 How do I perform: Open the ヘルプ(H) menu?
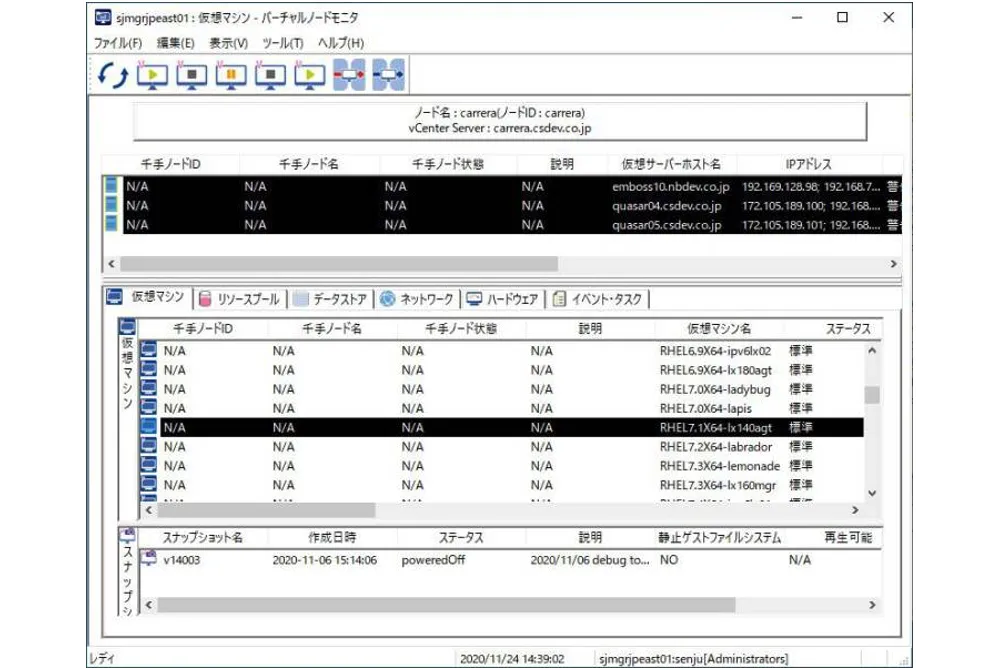[x=341, y=43]
